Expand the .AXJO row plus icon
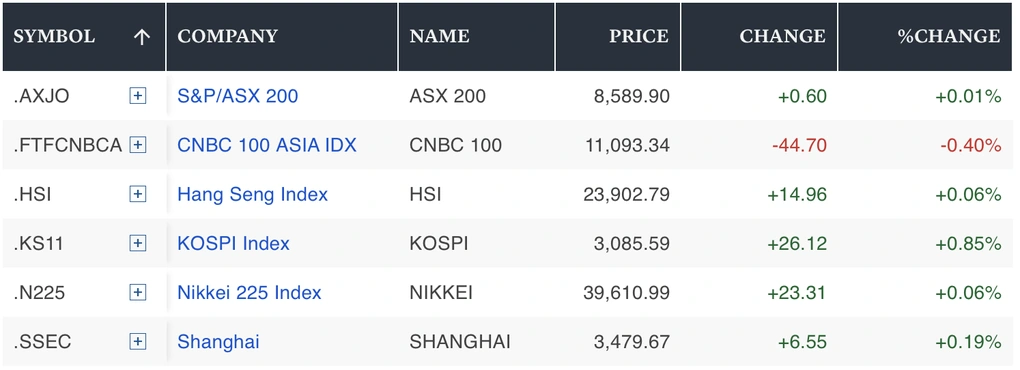The height and width of the screenshot is (370, 1020). coord(137,96)
